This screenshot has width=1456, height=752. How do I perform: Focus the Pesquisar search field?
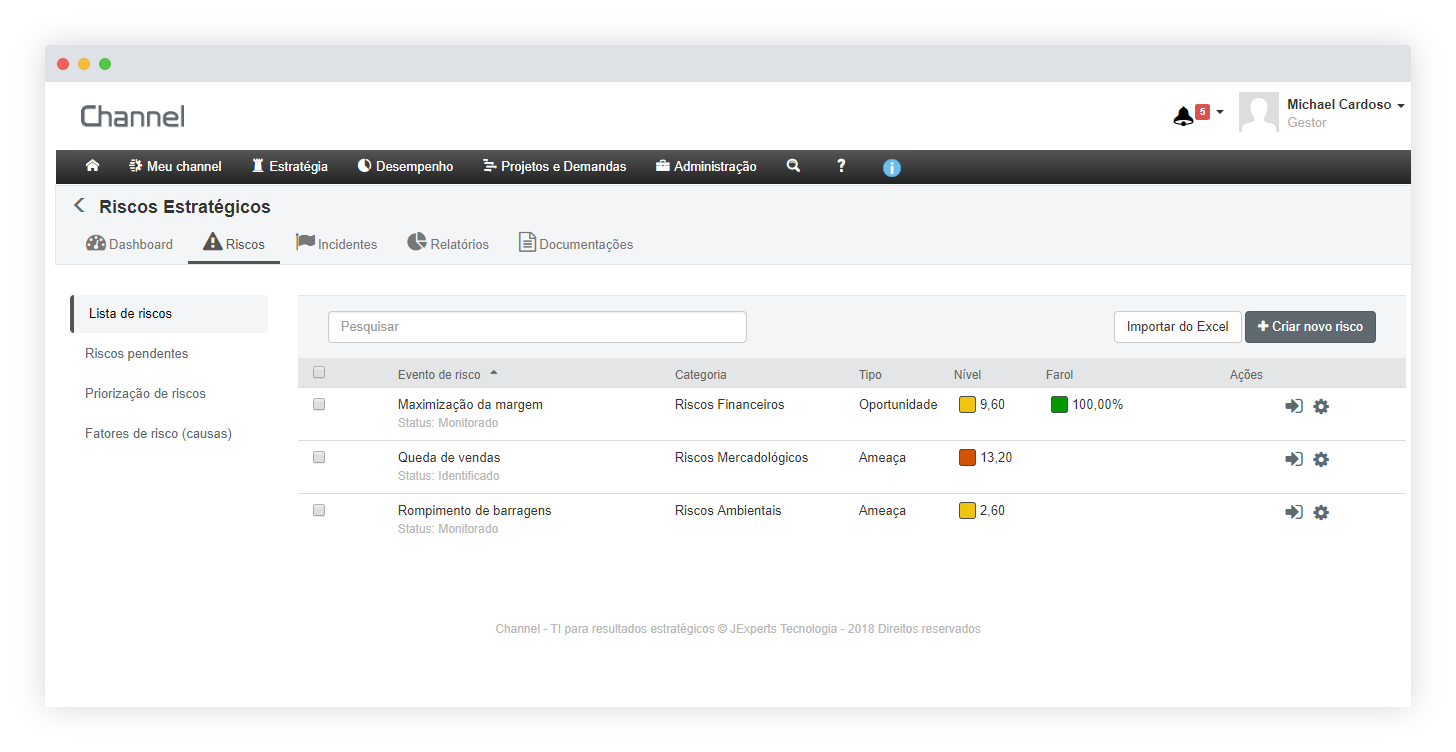pos(537,327)
